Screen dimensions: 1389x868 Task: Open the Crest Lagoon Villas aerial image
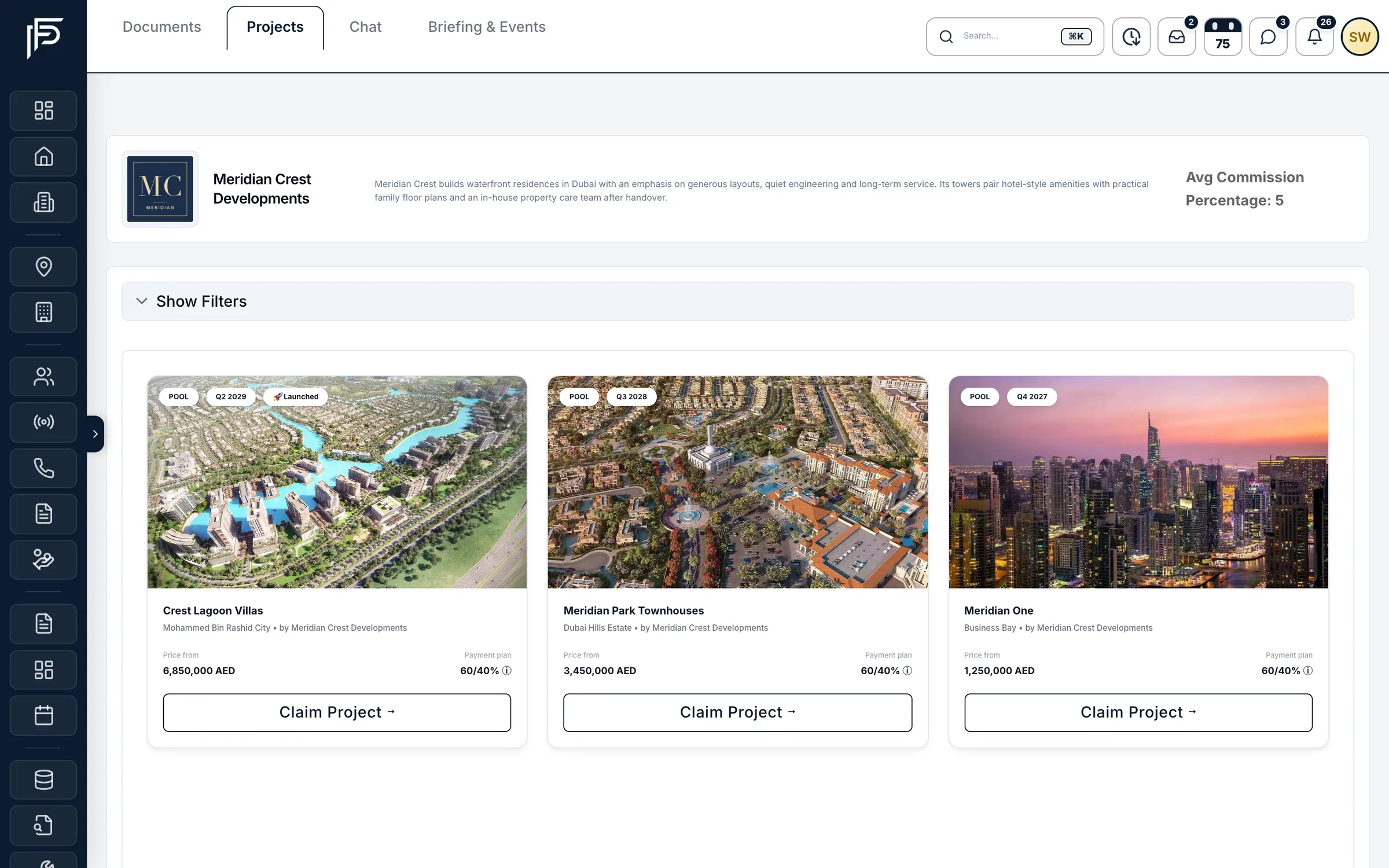coord(337,482)
